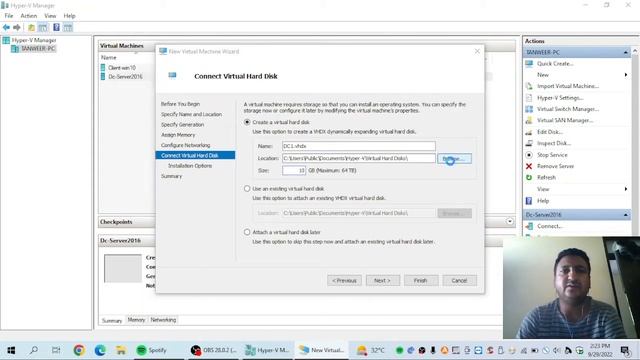Click the Inspect Disk icon
Viewport: 640px width, 360px height.
(x=529, y=143)
